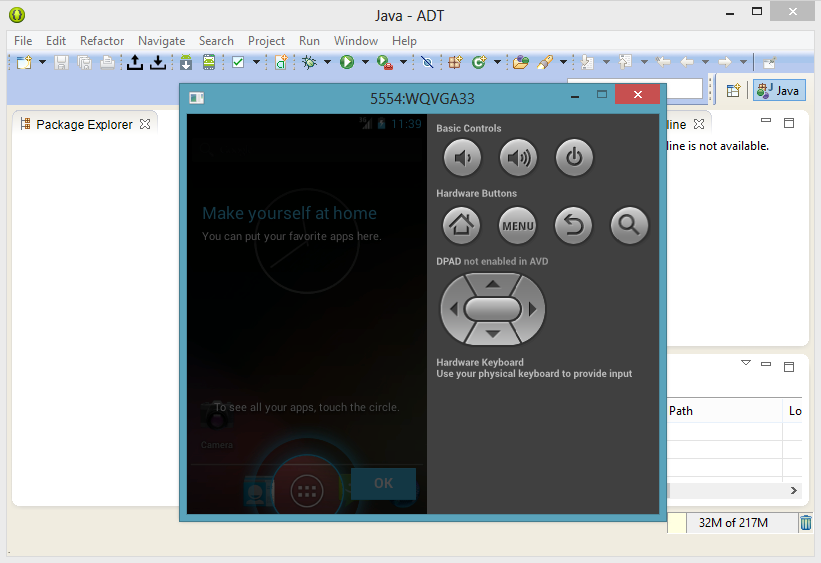Expand the New Java Class dropdown arrow
The width and height of the screenshot is (821, 563).
pos(497,62)
